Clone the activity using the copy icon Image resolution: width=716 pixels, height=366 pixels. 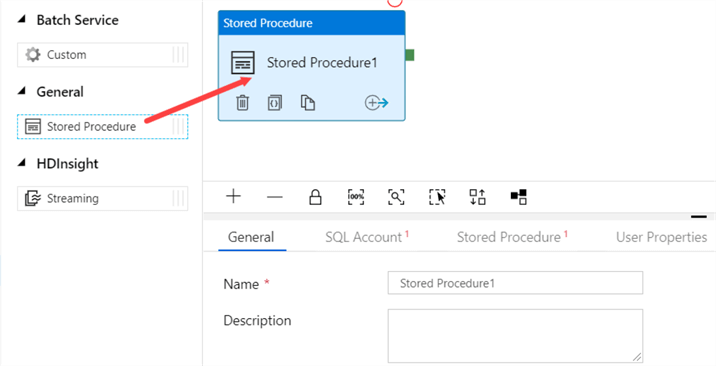[x=307, y=103]
